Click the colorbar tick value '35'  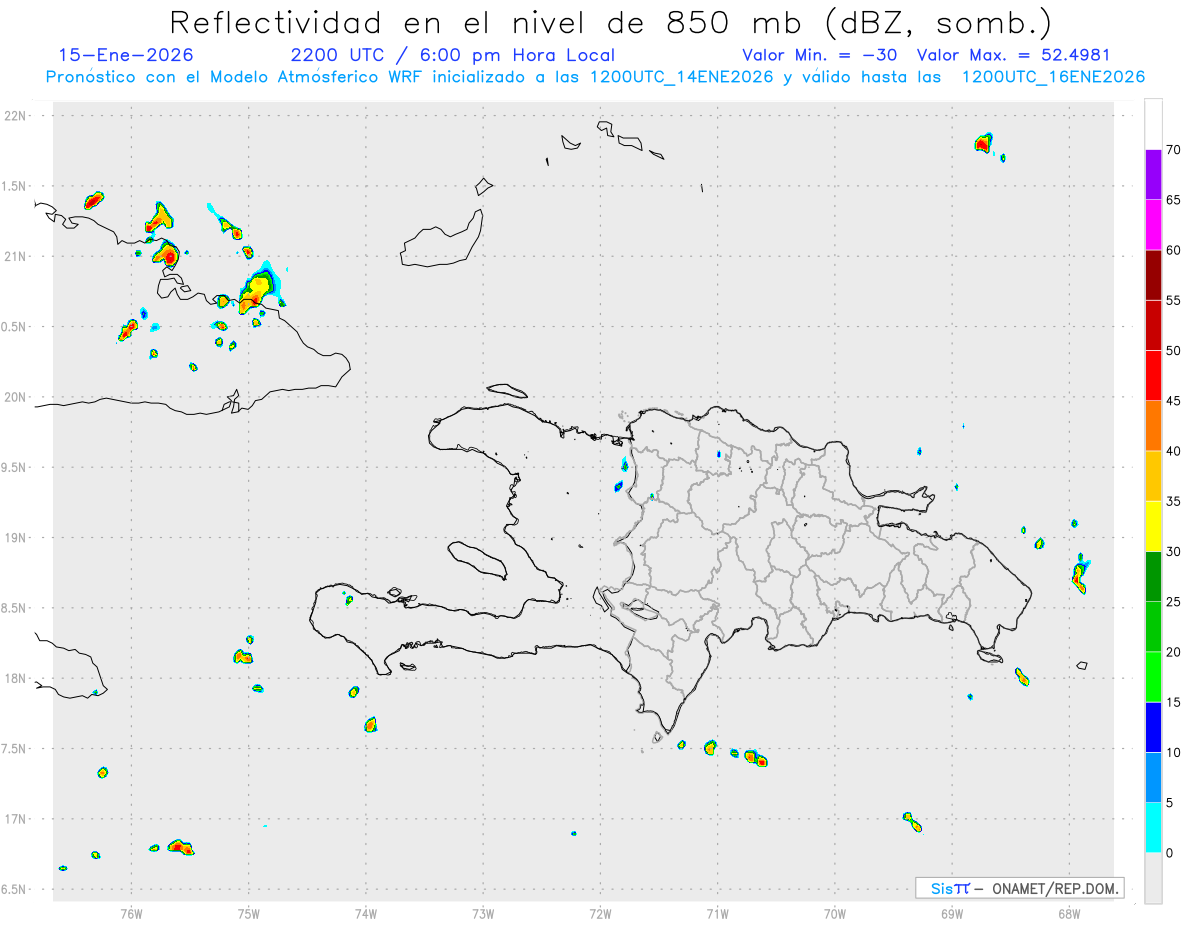[1173, 501]
